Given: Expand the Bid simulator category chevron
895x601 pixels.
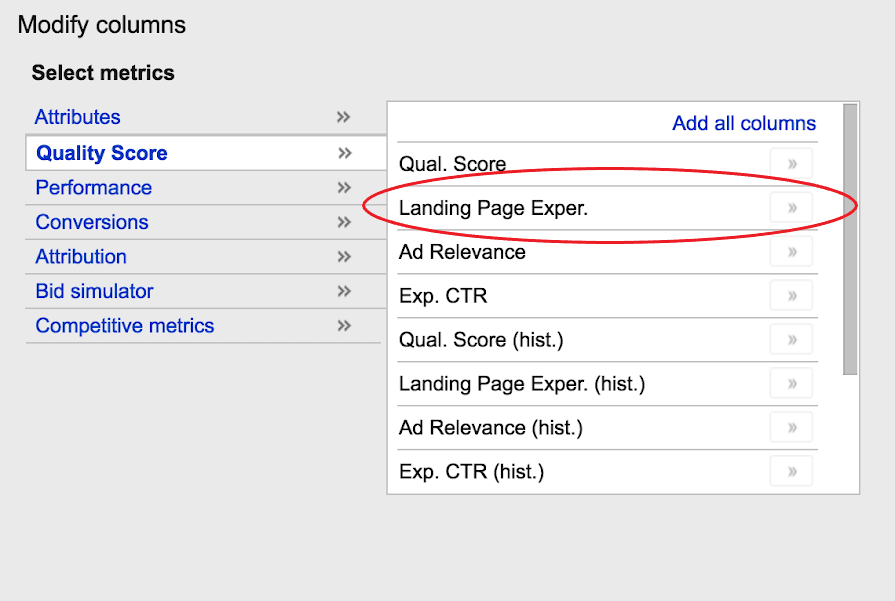Looking at the screenshot, I should click(x=343, y=291).
